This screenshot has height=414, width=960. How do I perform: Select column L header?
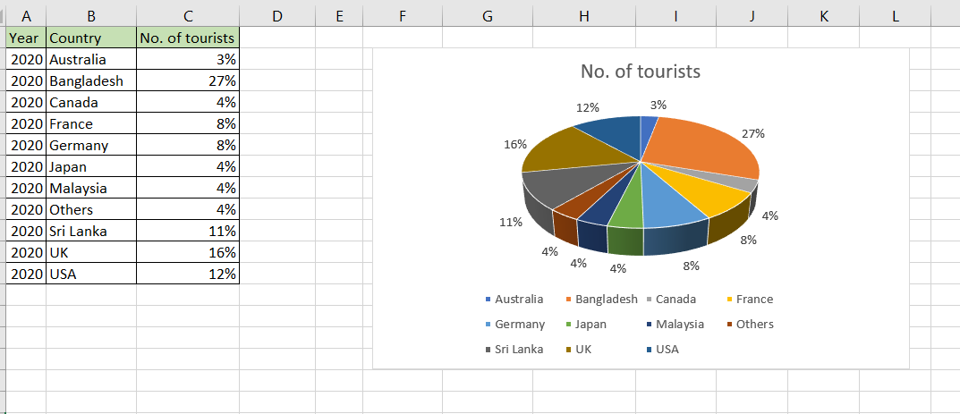(895, 17)
